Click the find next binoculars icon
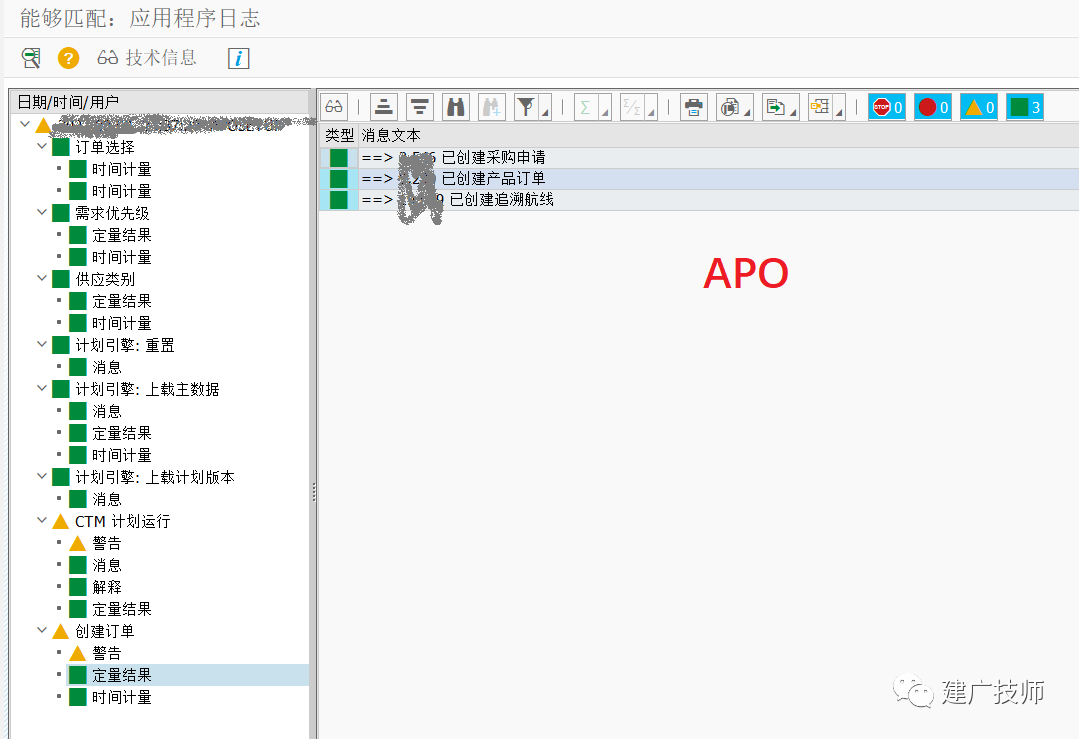The height and width of the screenshot is (739, 1079). point(491,107)
